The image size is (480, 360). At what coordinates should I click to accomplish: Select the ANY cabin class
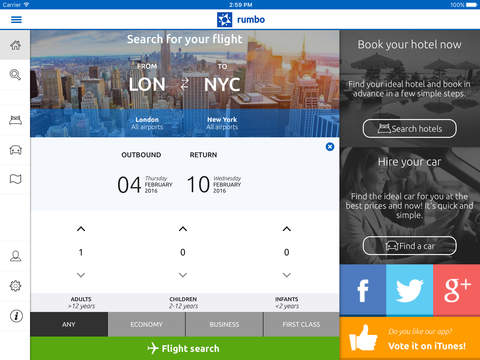tap(69, 324)
